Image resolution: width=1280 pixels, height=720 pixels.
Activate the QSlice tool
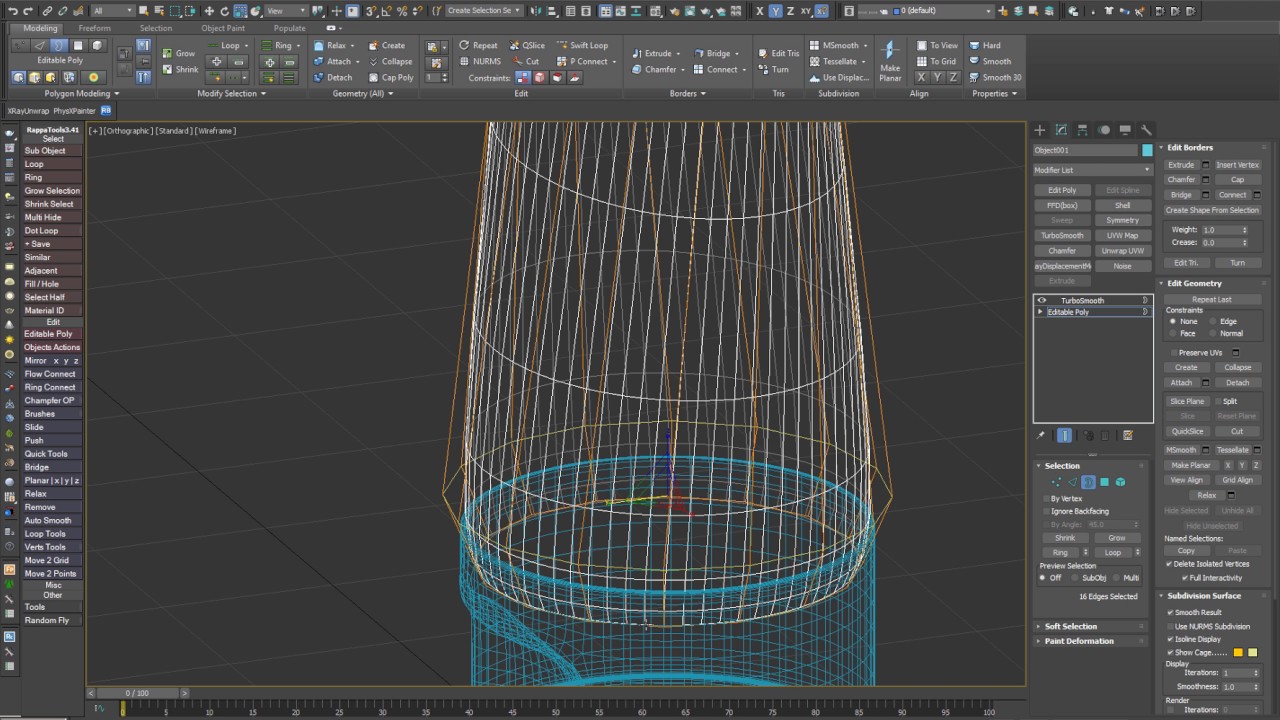[x=526, y=45]
